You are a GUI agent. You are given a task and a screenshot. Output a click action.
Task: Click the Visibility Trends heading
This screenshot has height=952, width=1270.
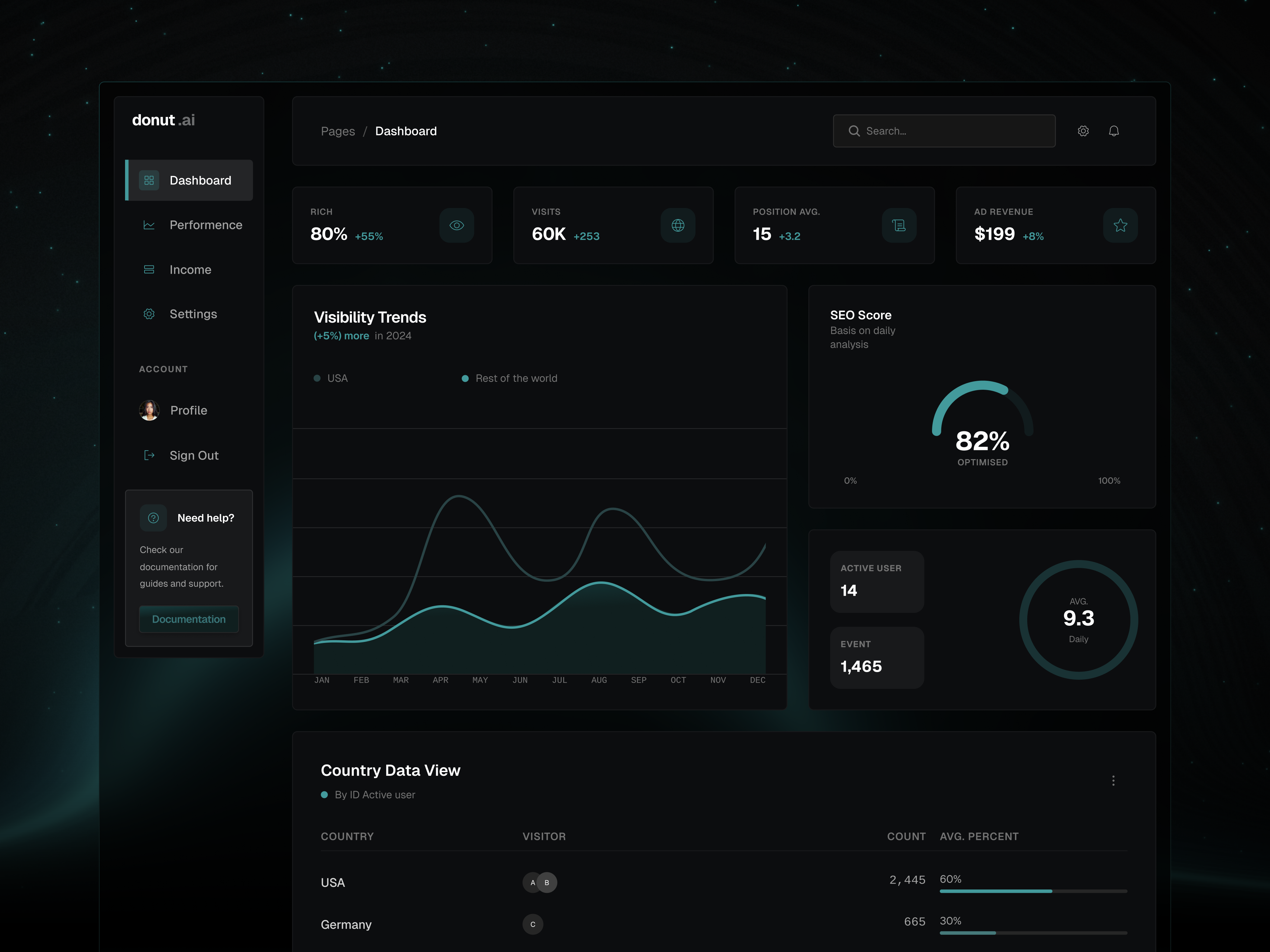pos(370,317)
